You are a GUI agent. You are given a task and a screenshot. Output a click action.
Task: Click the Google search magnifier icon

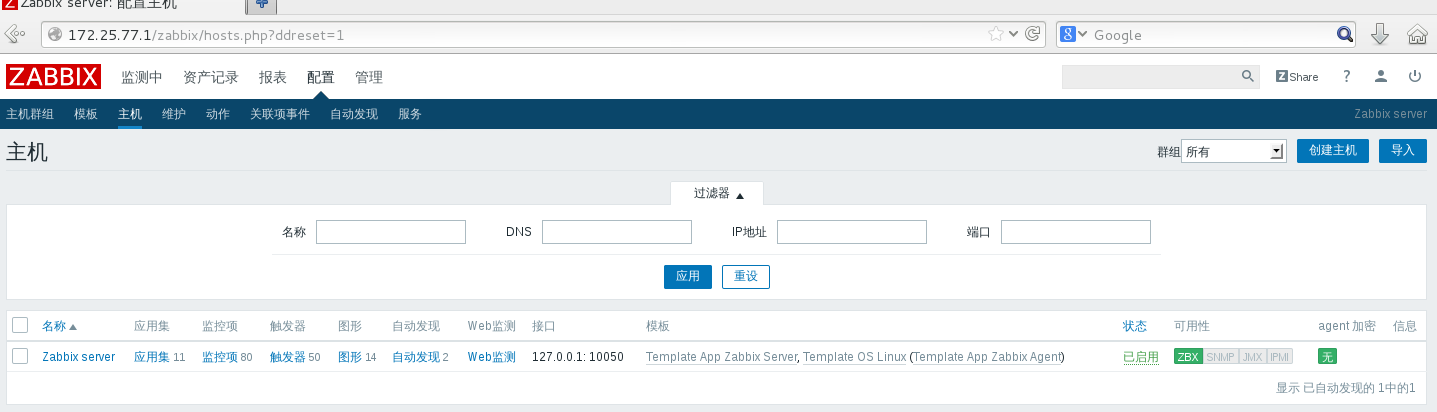(1346, 34)
